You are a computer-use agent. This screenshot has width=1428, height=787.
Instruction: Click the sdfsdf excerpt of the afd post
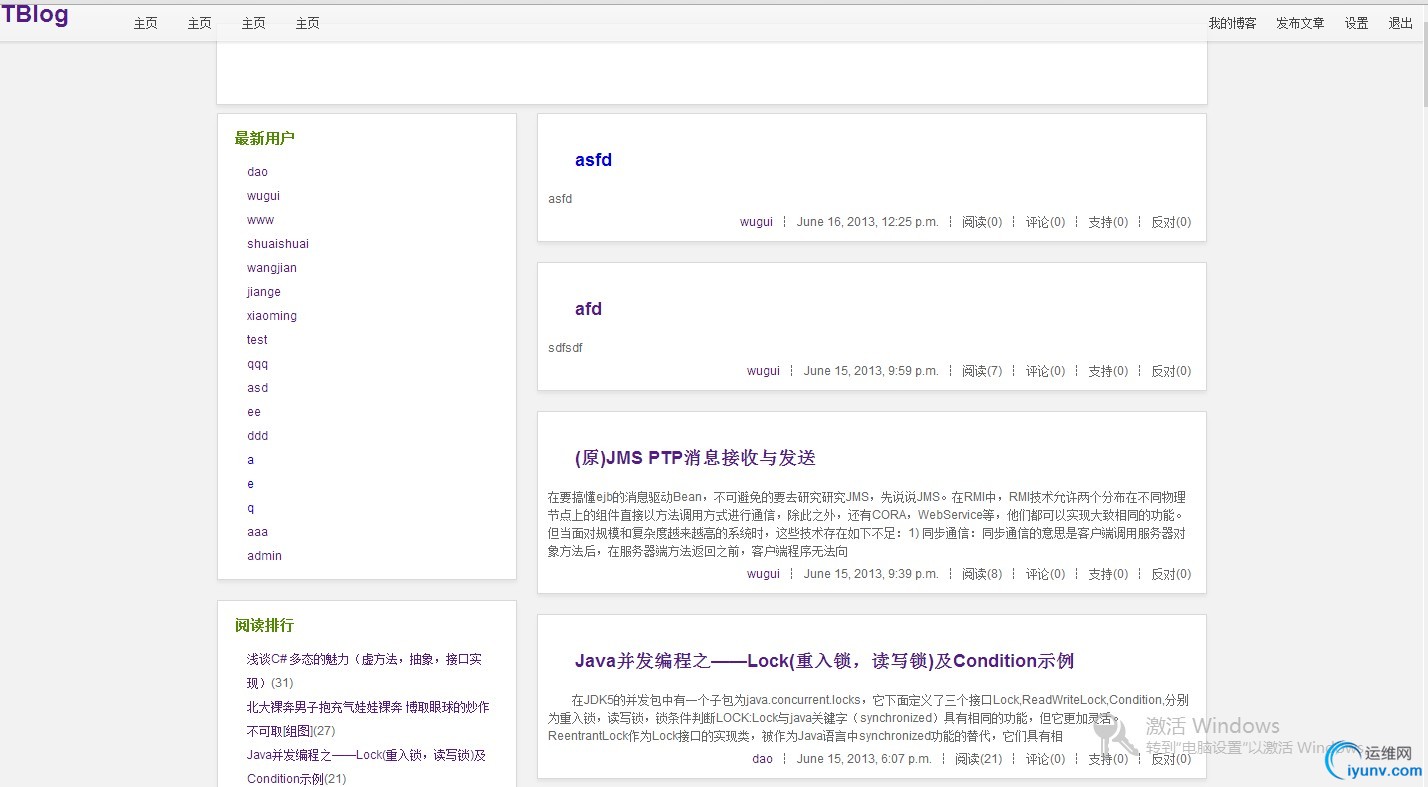point(565,348)
